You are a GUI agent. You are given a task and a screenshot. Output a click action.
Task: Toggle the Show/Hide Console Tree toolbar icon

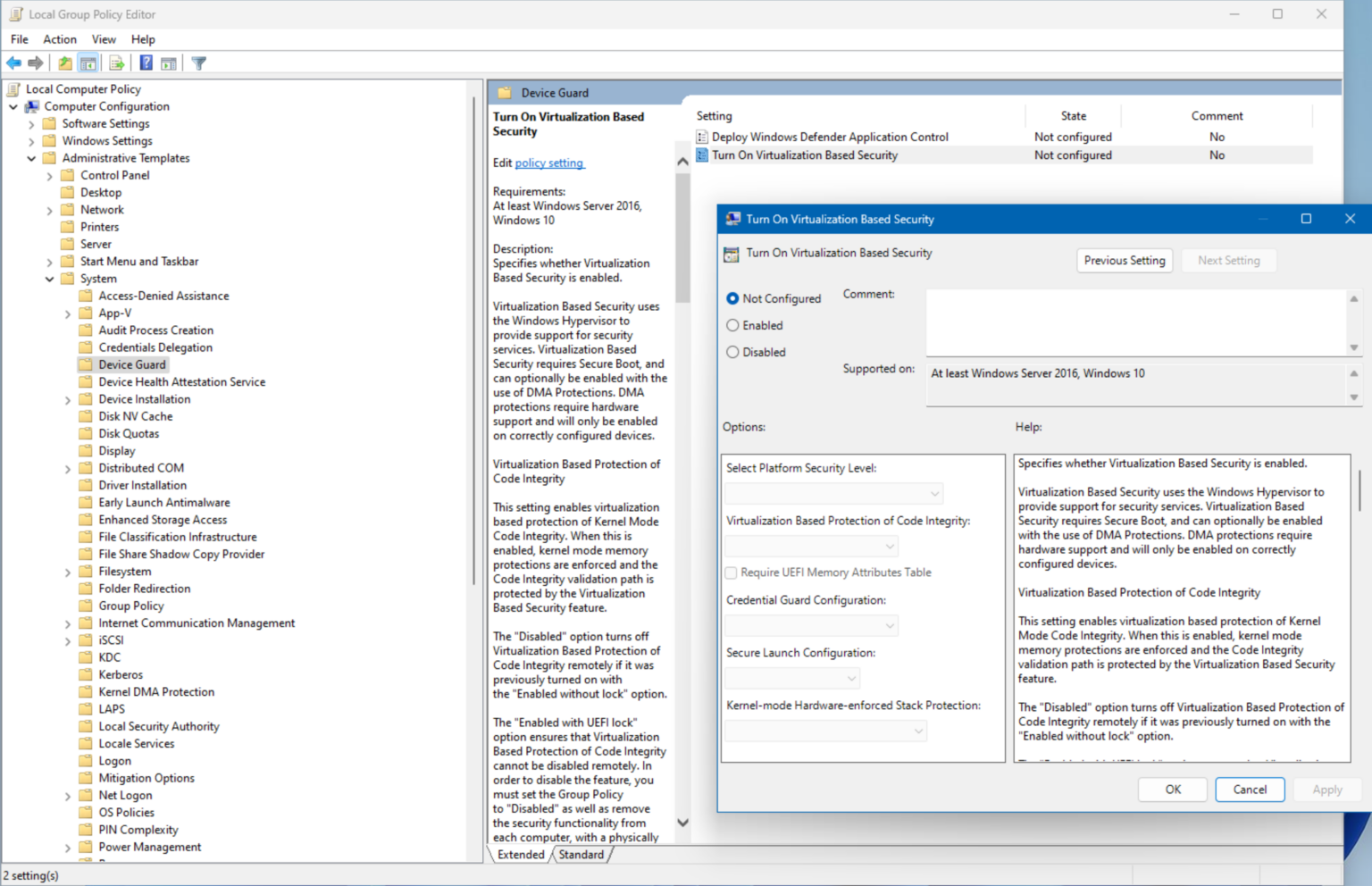pyautogui.click(x=88, y=63)
